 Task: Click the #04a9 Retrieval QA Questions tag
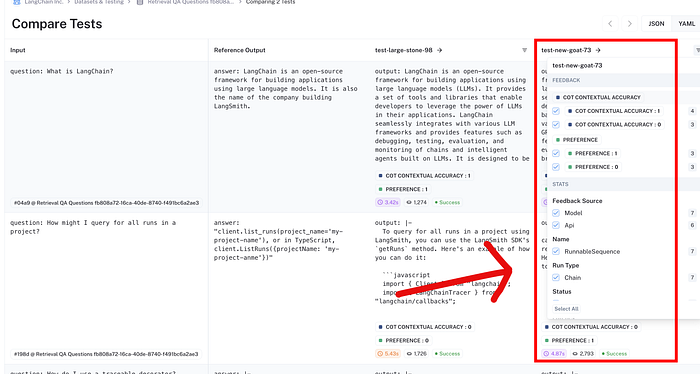tap(106, 203)
